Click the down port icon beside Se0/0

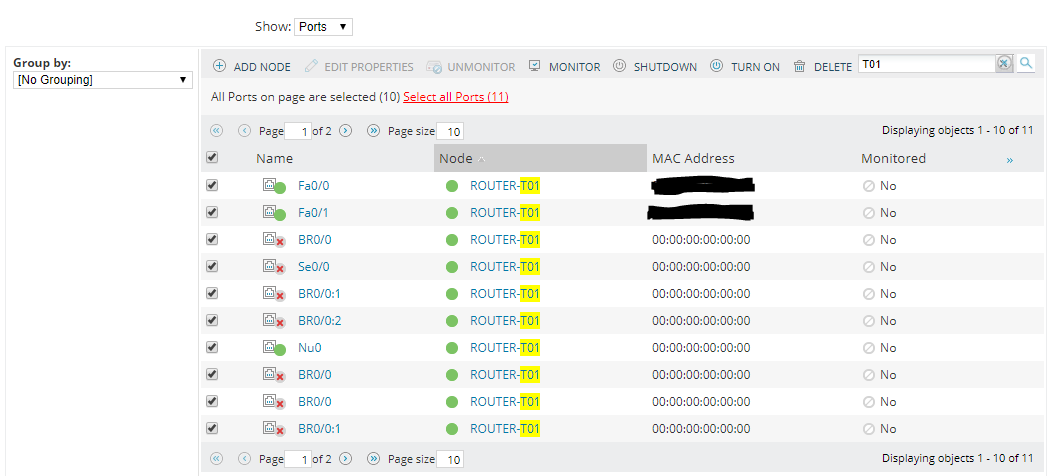click(x=274, y=267)
